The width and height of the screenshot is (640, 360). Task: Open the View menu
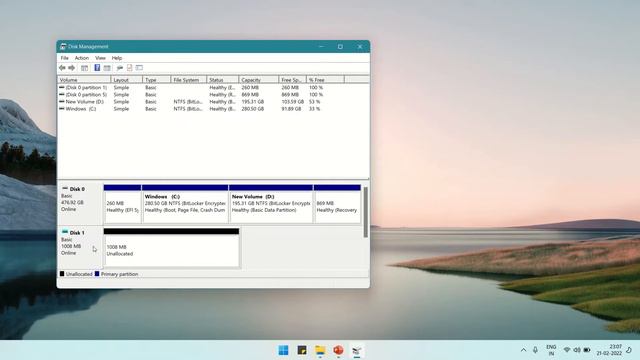(x=100, y=58)
